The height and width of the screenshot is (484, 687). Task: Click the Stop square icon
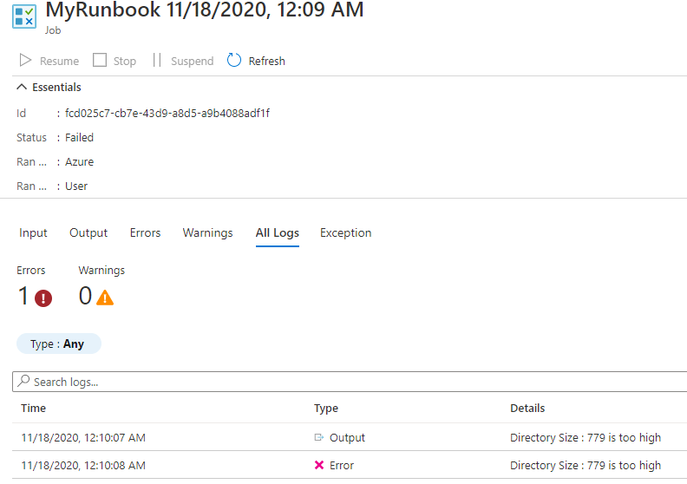pyautogui.click(x=99, y=60)
